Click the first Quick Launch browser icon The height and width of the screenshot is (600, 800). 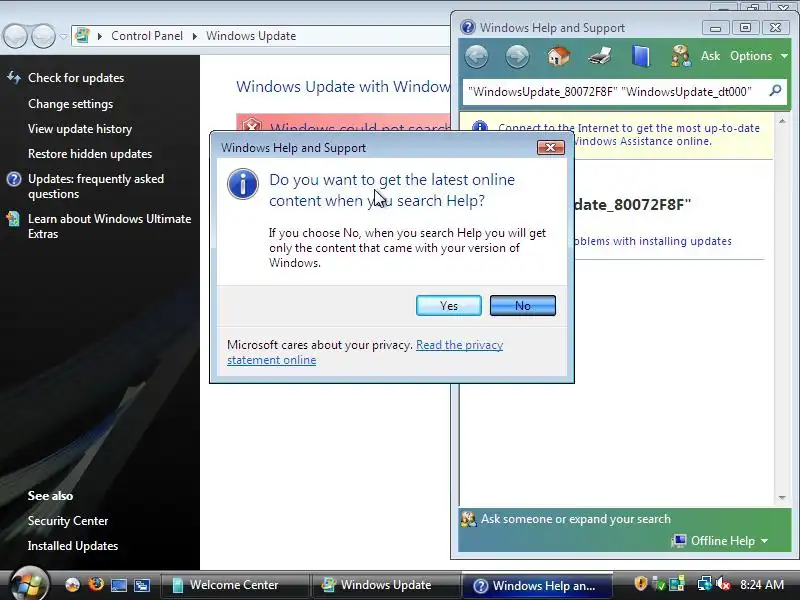(72, 585)
